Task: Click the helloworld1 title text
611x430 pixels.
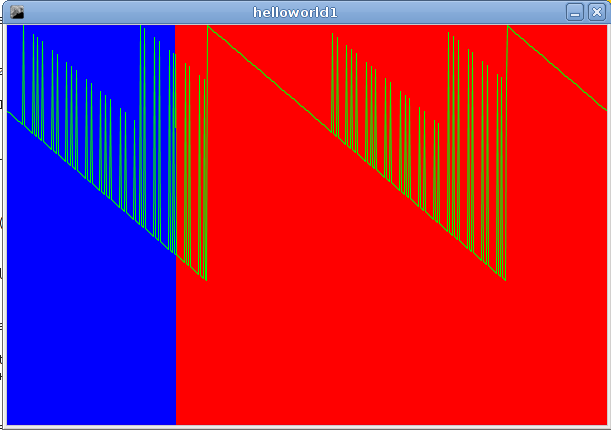Action: coord(305,12)
